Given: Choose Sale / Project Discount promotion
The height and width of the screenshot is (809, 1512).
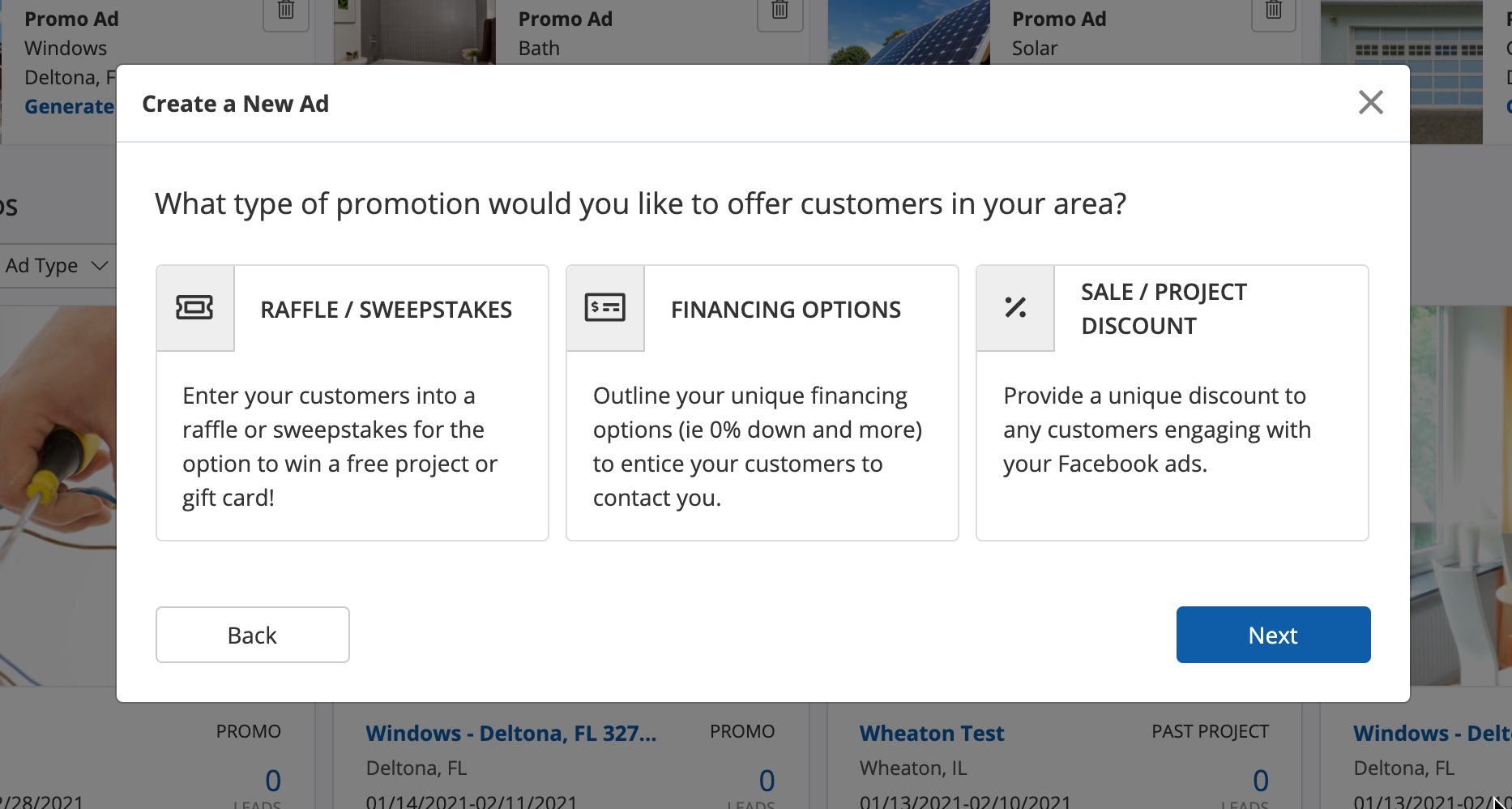Looking at the screenshot, I should click(1164, 309).
